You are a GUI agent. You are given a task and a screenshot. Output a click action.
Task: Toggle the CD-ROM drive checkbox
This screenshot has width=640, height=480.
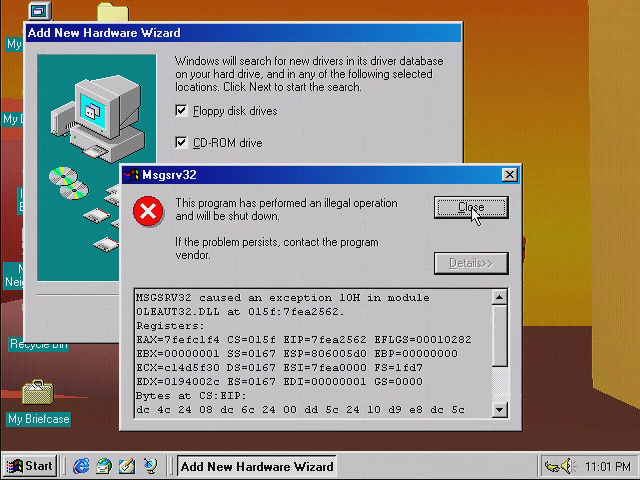181,142
